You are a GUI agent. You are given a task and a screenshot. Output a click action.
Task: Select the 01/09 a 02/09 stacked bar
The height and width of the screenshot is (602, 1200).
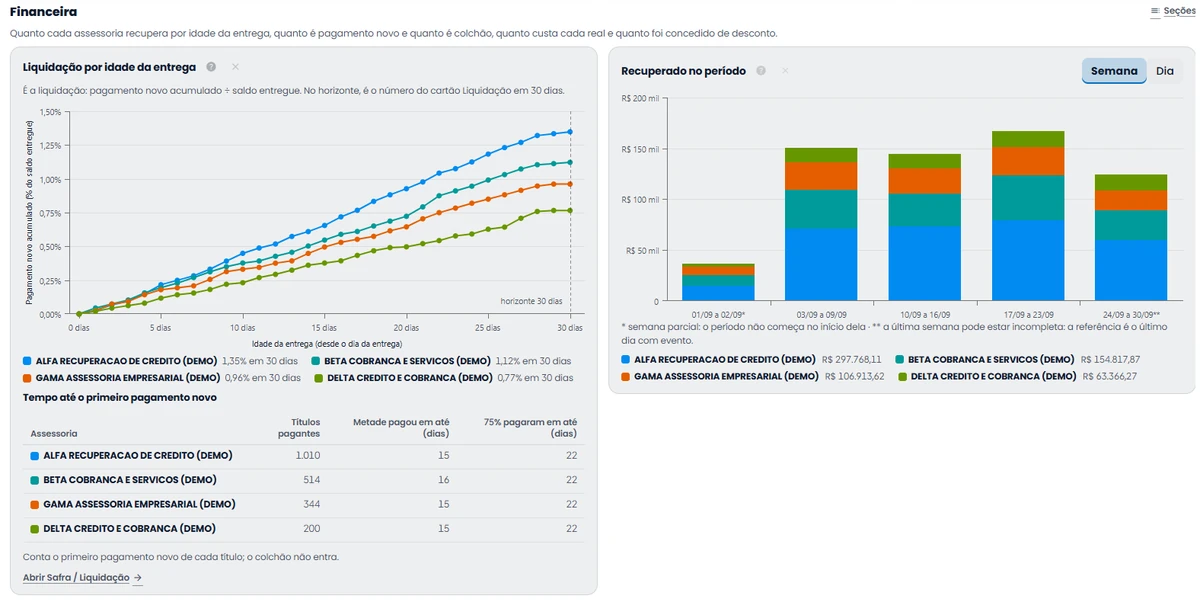coord(718,283)
